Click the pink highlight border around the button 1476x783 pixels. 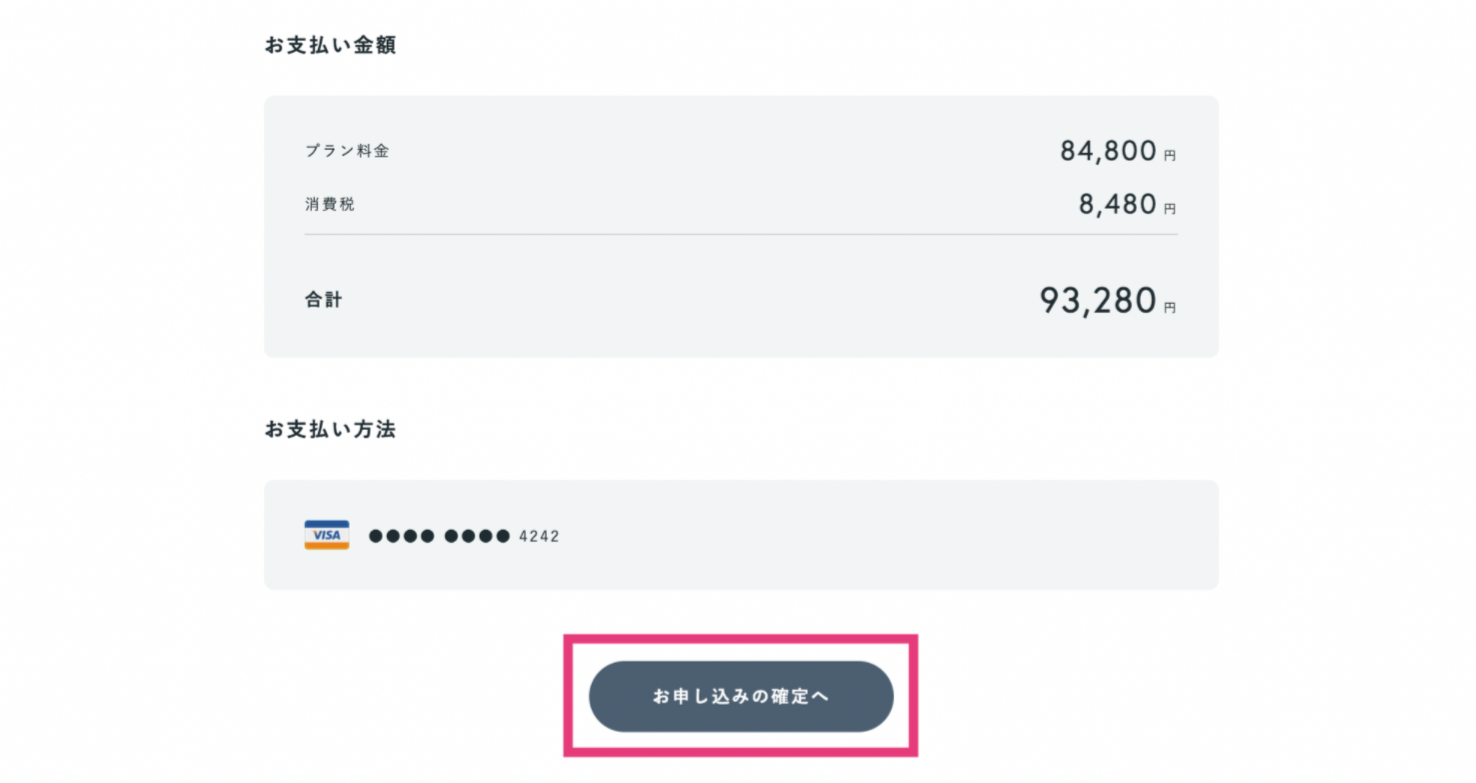point(741,638)
